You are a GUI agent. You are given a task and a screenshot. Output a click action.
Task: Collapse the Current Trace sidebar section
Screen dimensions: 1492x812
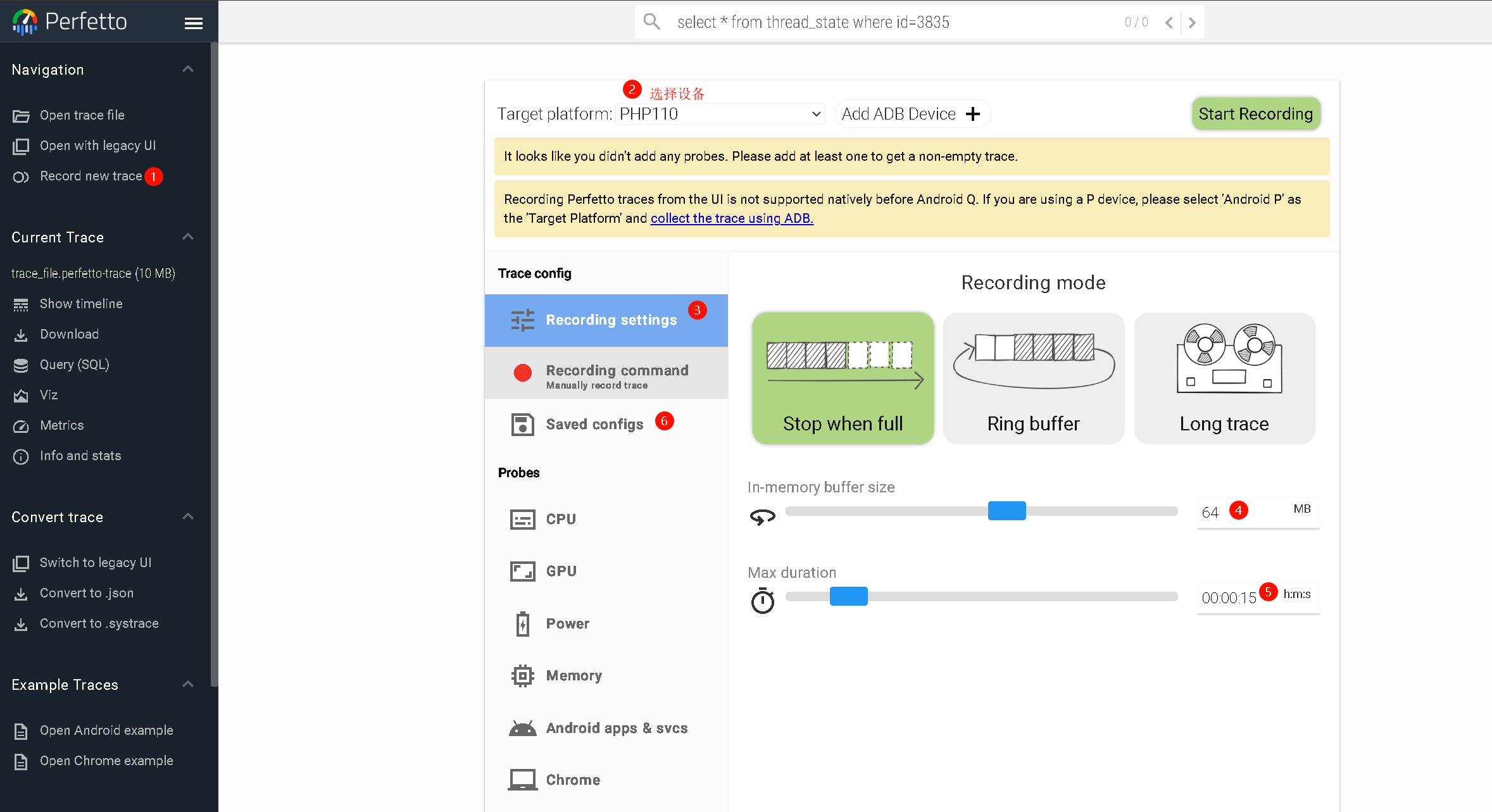point(188,237)
